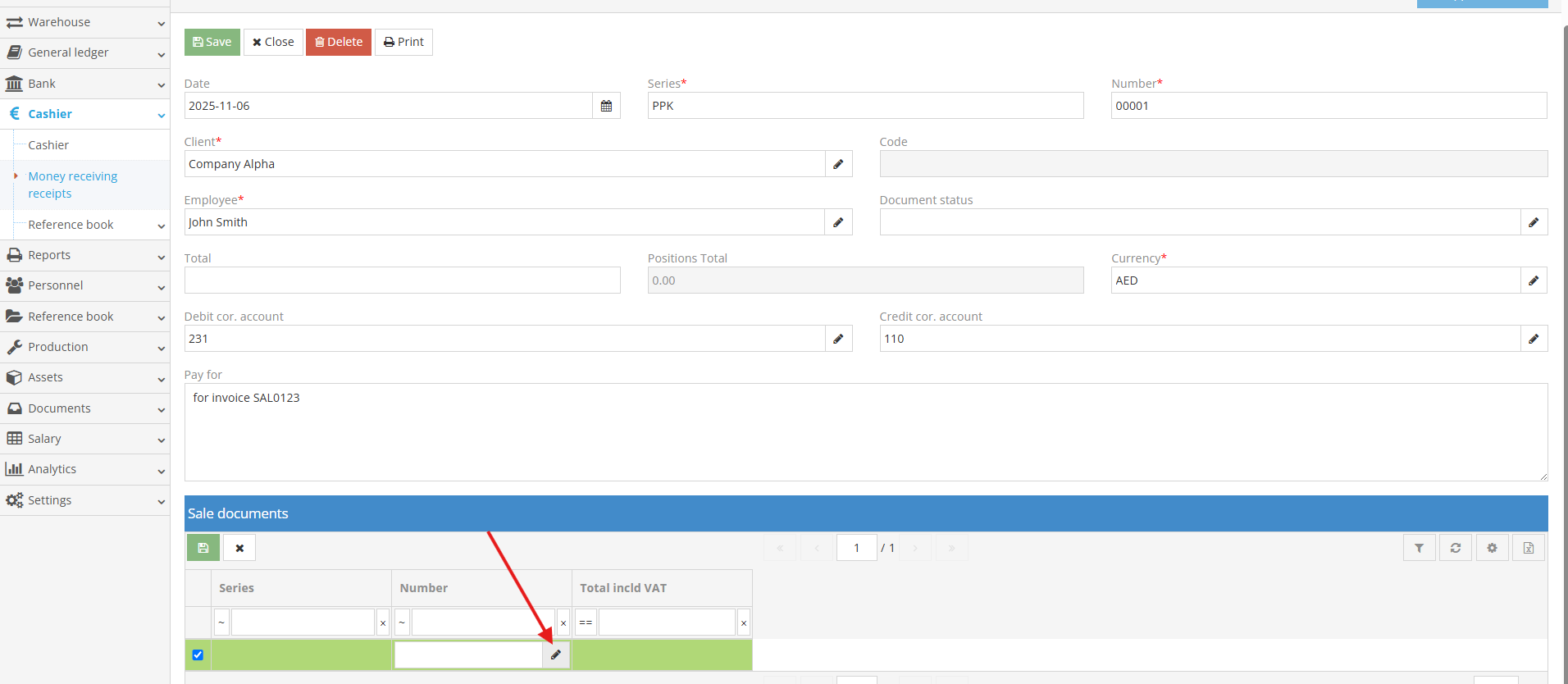This screenshot has height=684, width=1568.
Task: Expand the General ledger menu
Action: click(84, 52)
